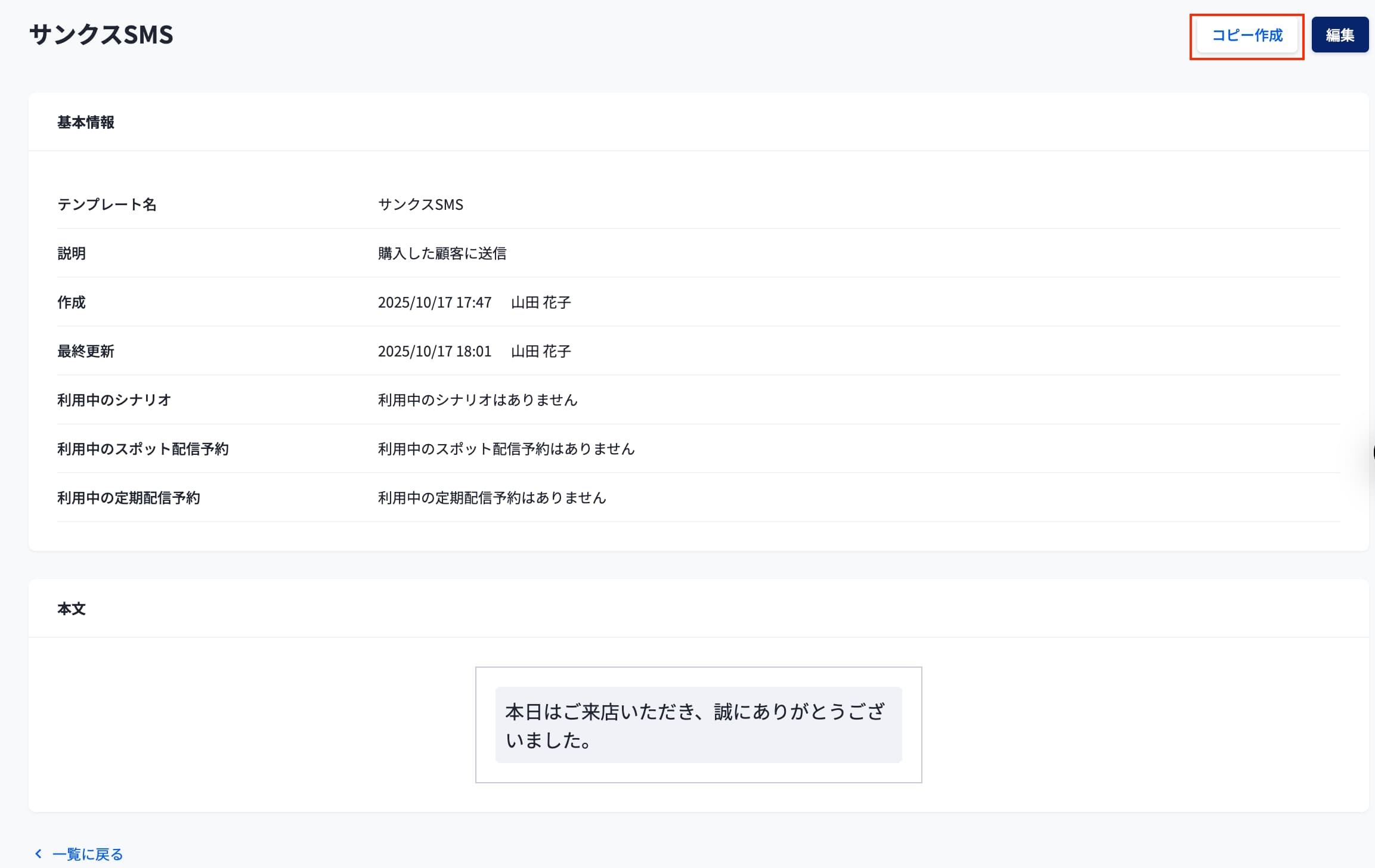Image resolution: width=1375 pixels, height=868 pixels.
Task: Open the 編集 button to edit template
Action: (x=1339, y=35)
